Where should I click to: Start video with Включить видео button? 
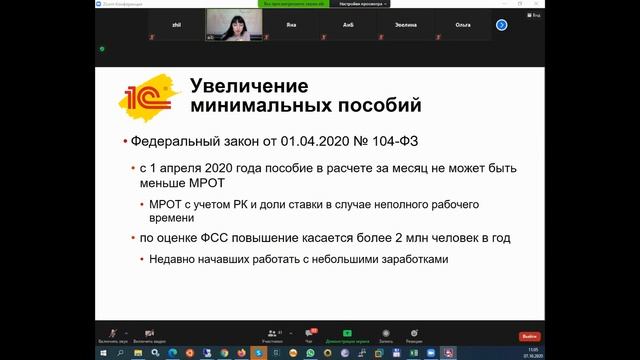click(x=149, y=336)
